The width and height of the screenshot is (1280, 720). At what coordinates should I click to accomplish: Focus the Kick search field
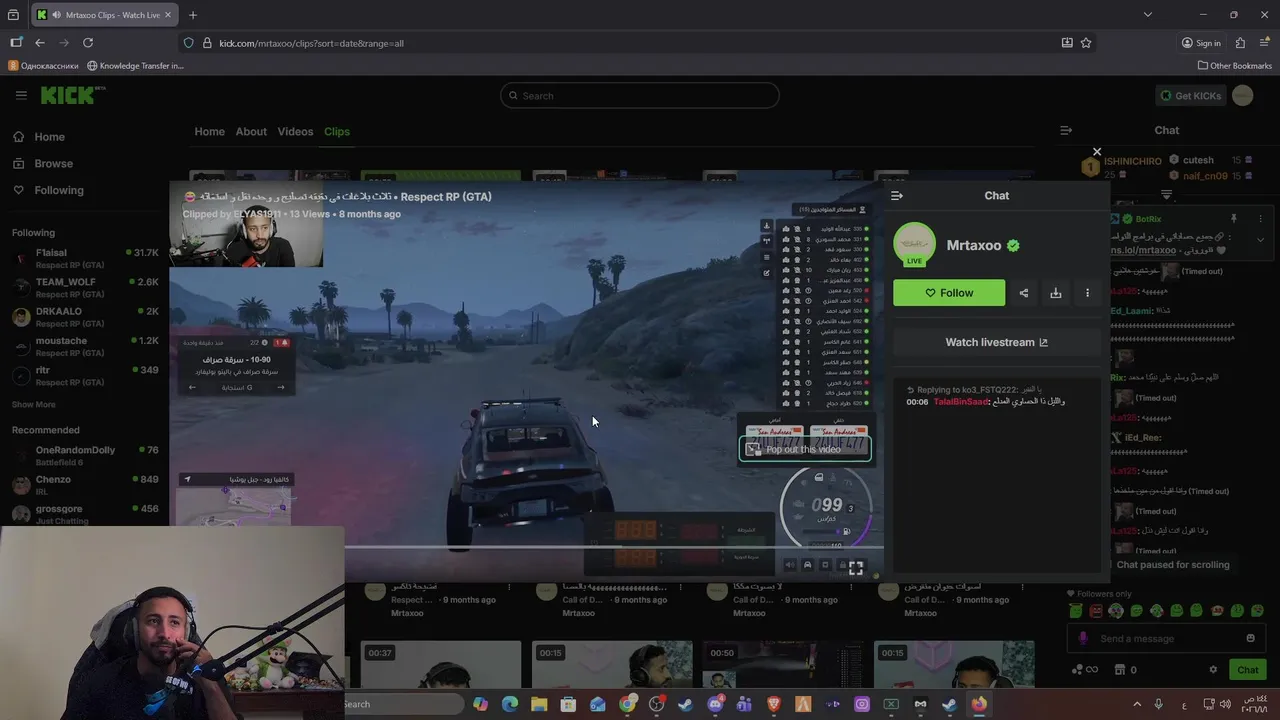[x=640, y=95]
